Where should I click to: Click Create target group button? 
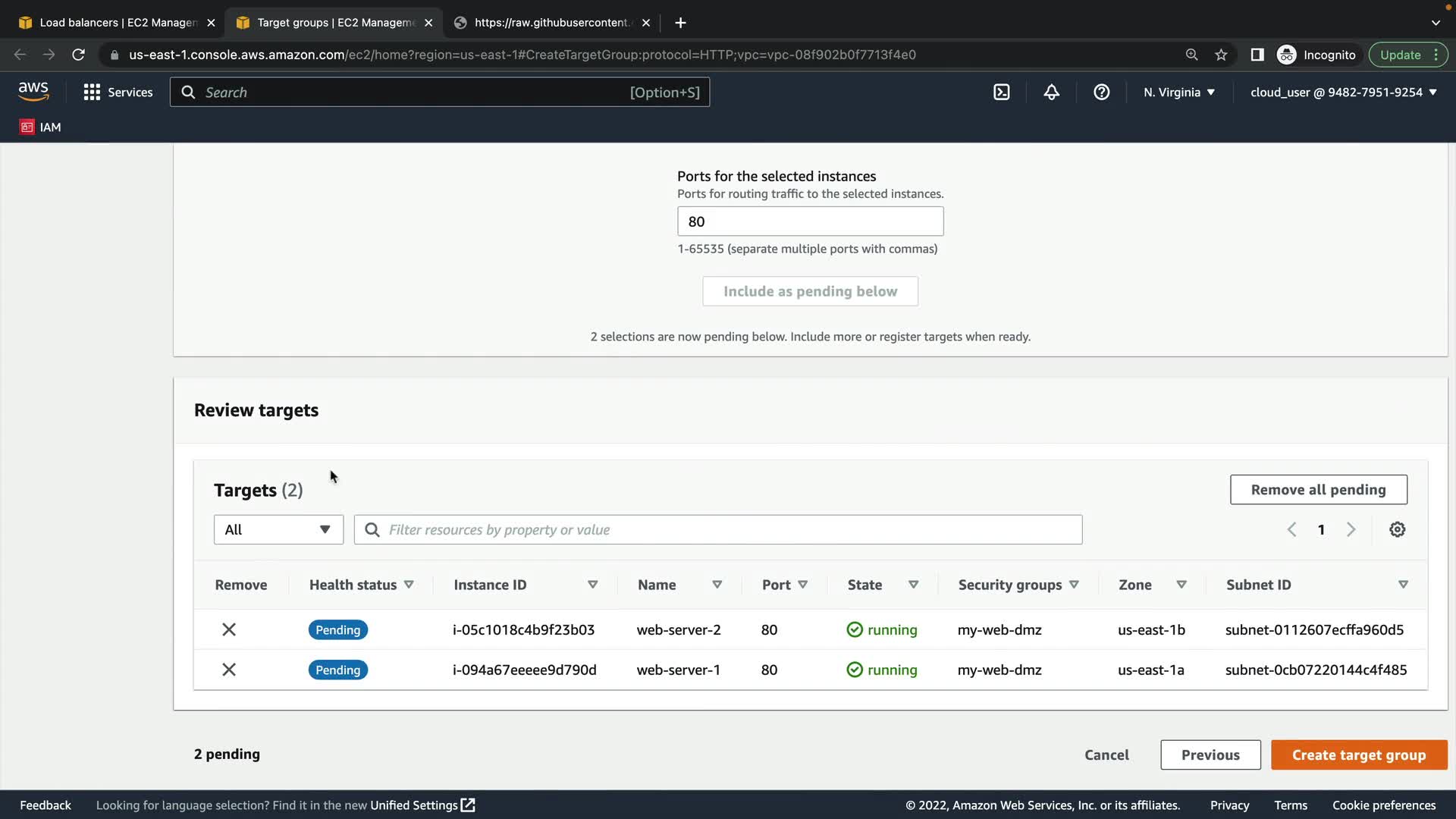pos(1358,755)
